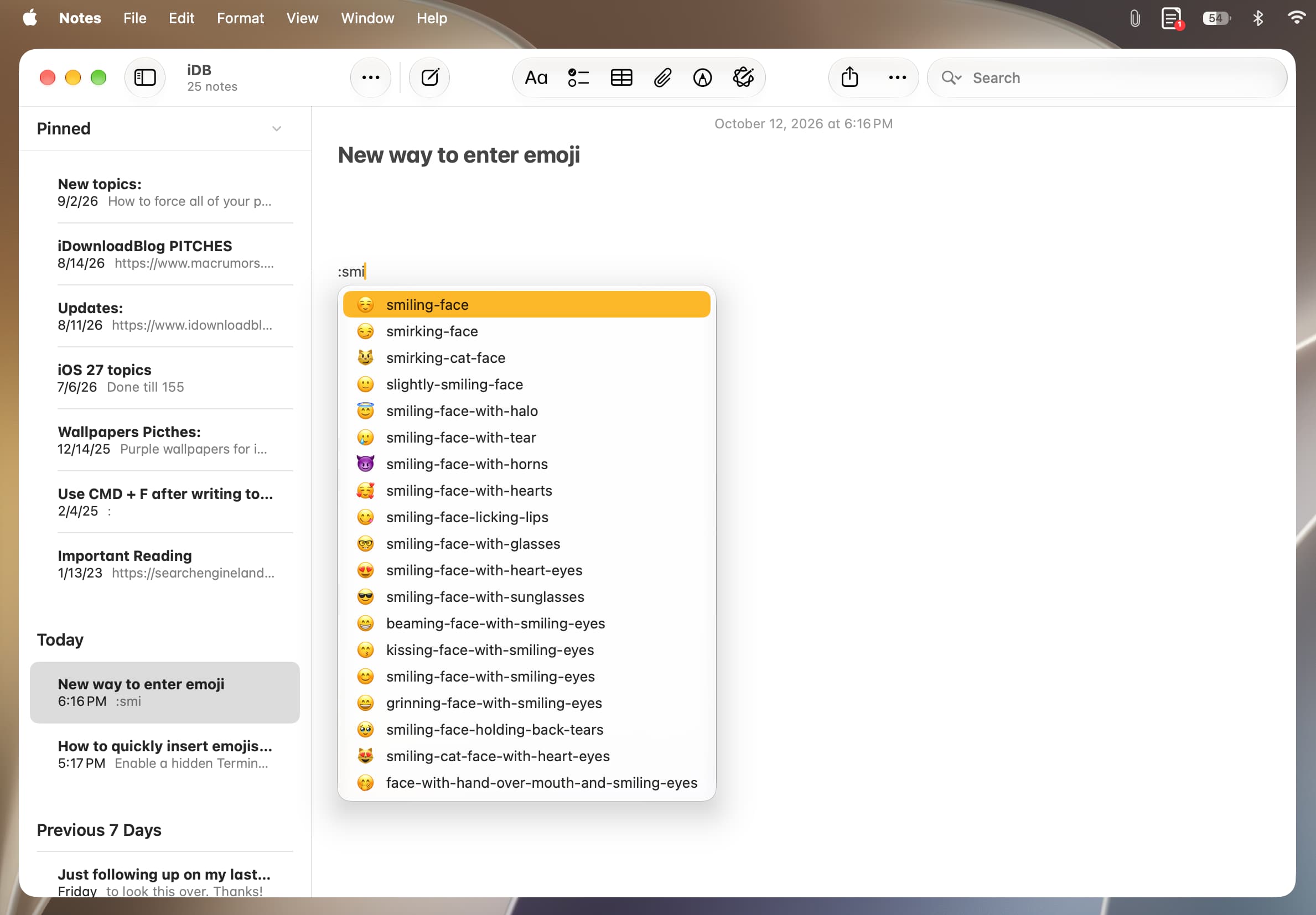Select face-with-hand-over-mouth-and-smiling-eyes emoji
Image resolution: width=1316 pixels, height=915 pixels.
[526, 782]
